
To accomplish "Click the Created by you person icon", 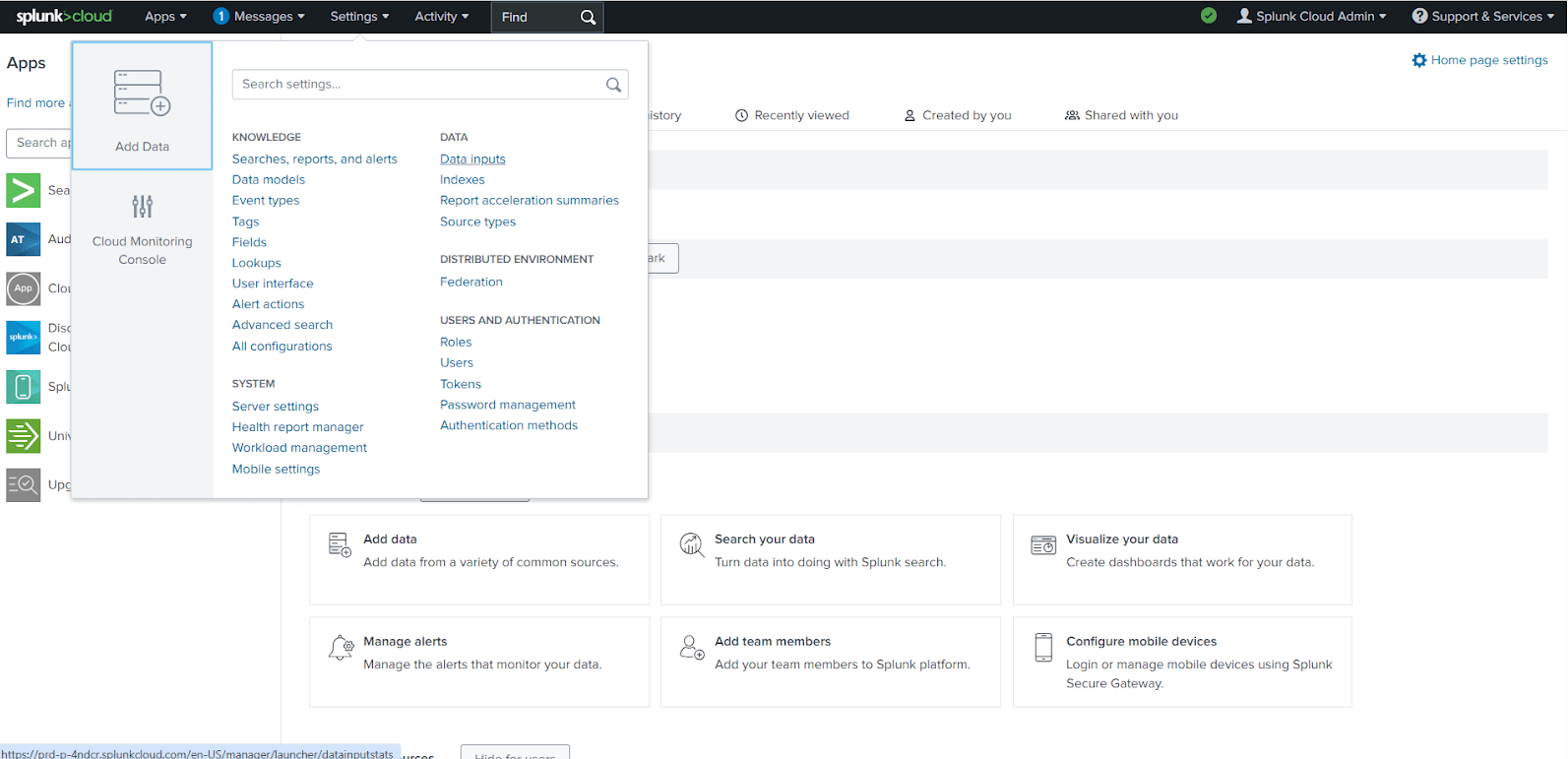I will [909, 115].
